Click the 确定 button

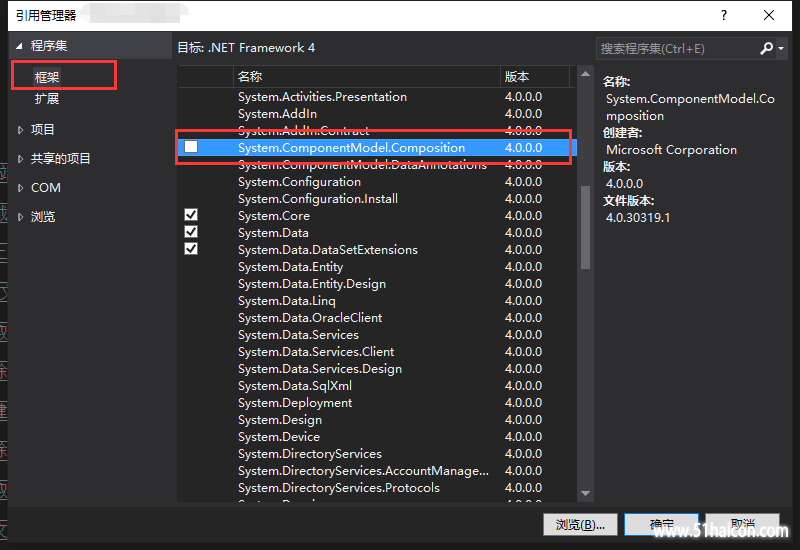point(662,524)
